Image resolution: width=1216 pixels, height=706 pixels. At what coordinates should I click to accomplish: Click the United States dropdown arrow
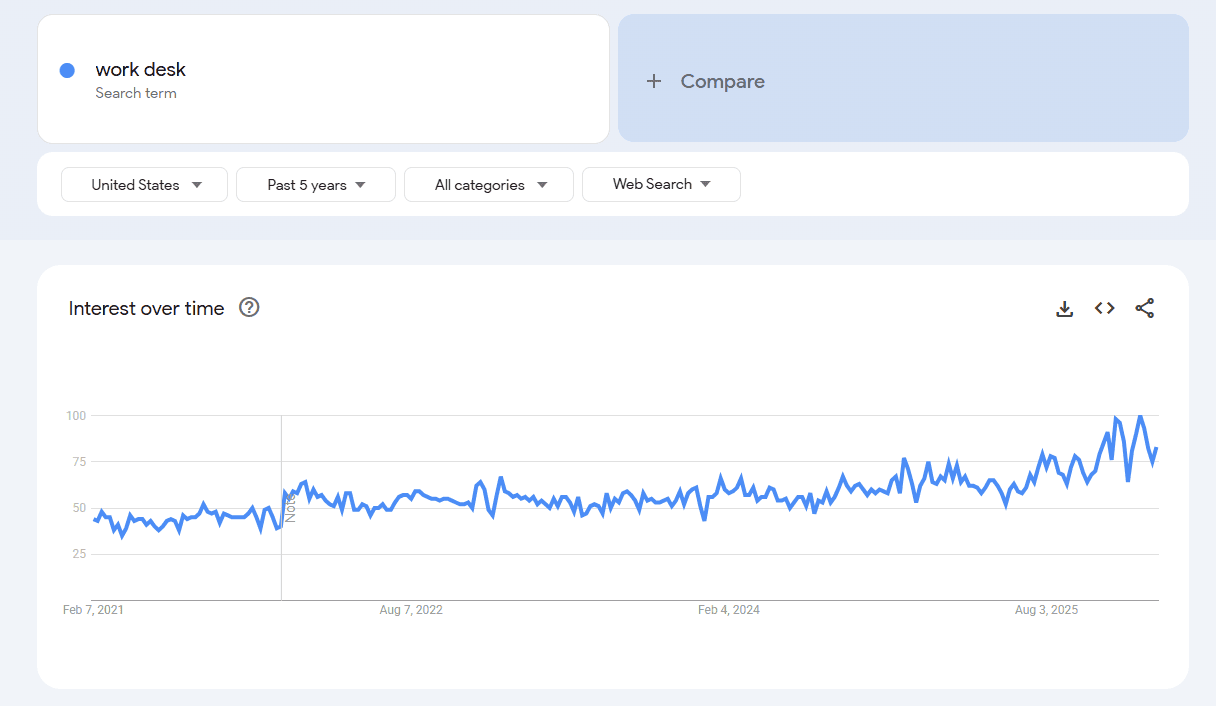click(x=198, y=184)
